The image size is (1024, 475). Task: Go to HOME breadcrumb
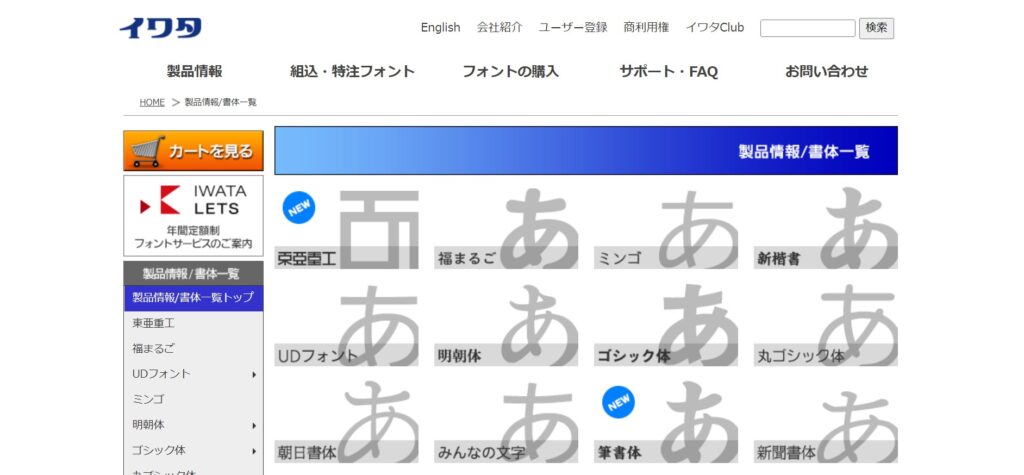point(152,103)
